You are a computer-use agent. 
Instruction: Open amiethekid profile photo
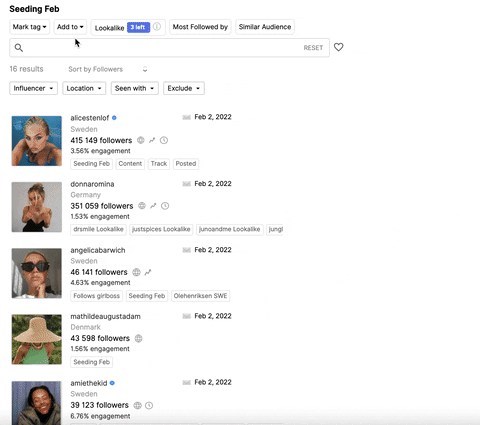point(37,403)
